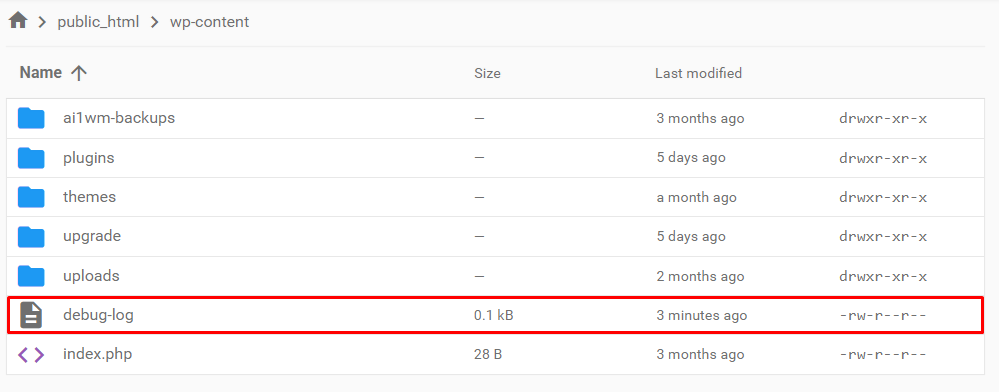This screenshot has width=999, height=392.
Task: Select wp-content breadcrumb item
Action: (x=210, y=22)
